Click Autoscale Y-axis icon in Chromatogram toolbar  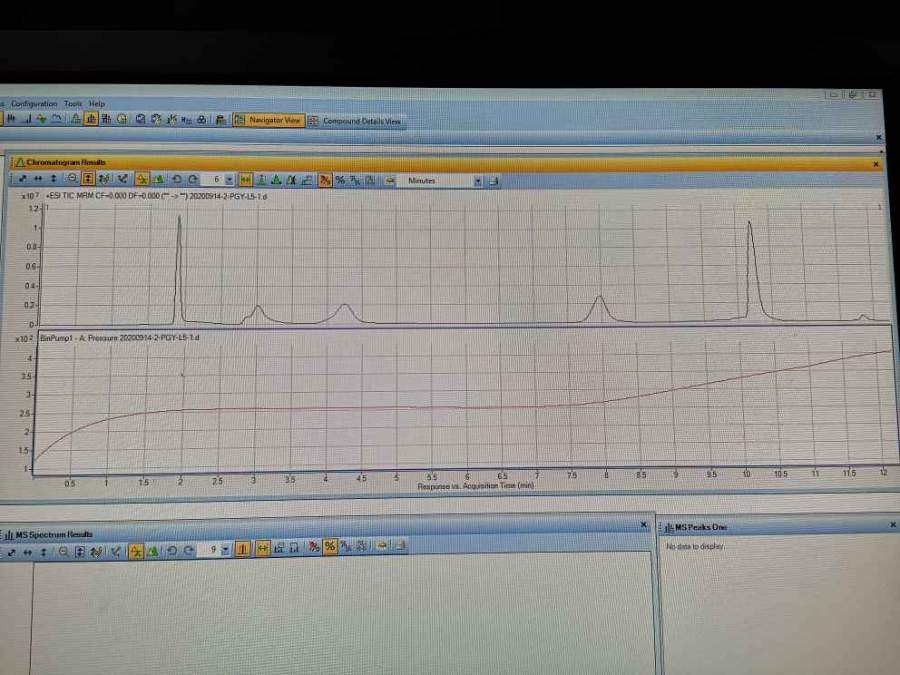[x=53, y=179]
